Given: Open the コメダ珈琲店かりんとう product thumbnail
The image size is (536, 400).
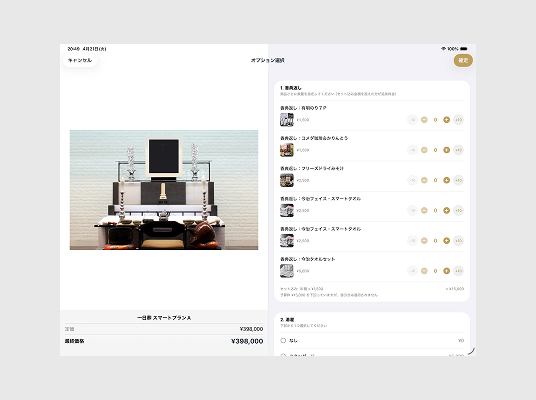Looking at the screenshot, I should point(287,150).
